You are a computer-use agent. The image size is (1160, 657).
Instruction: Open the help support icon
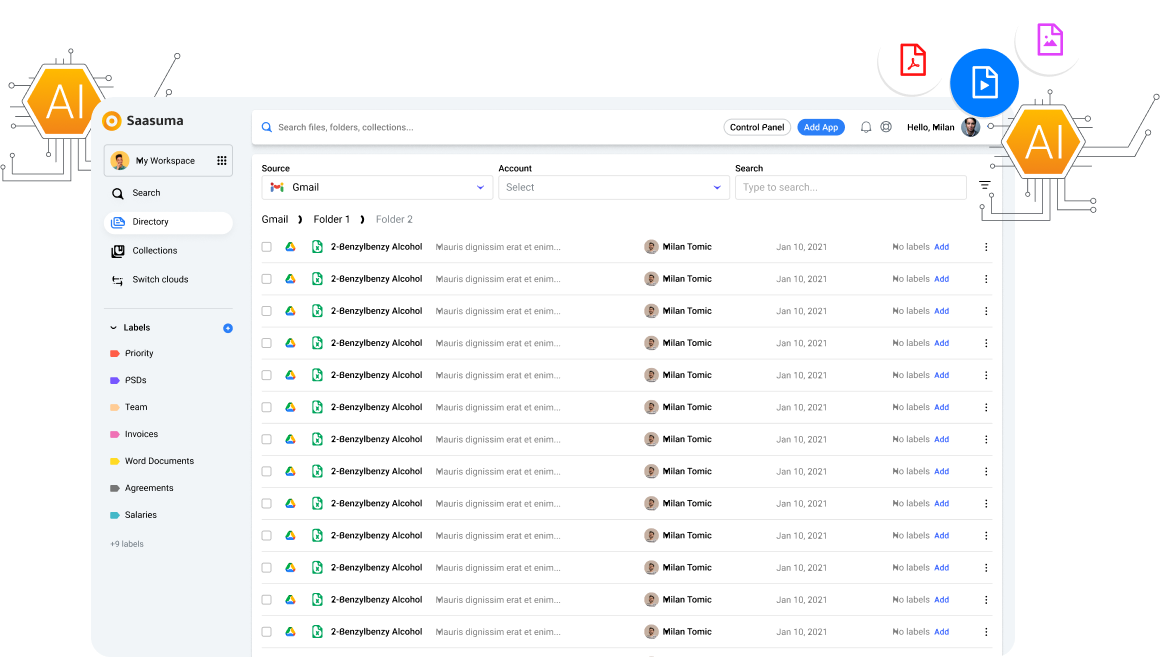886,127
